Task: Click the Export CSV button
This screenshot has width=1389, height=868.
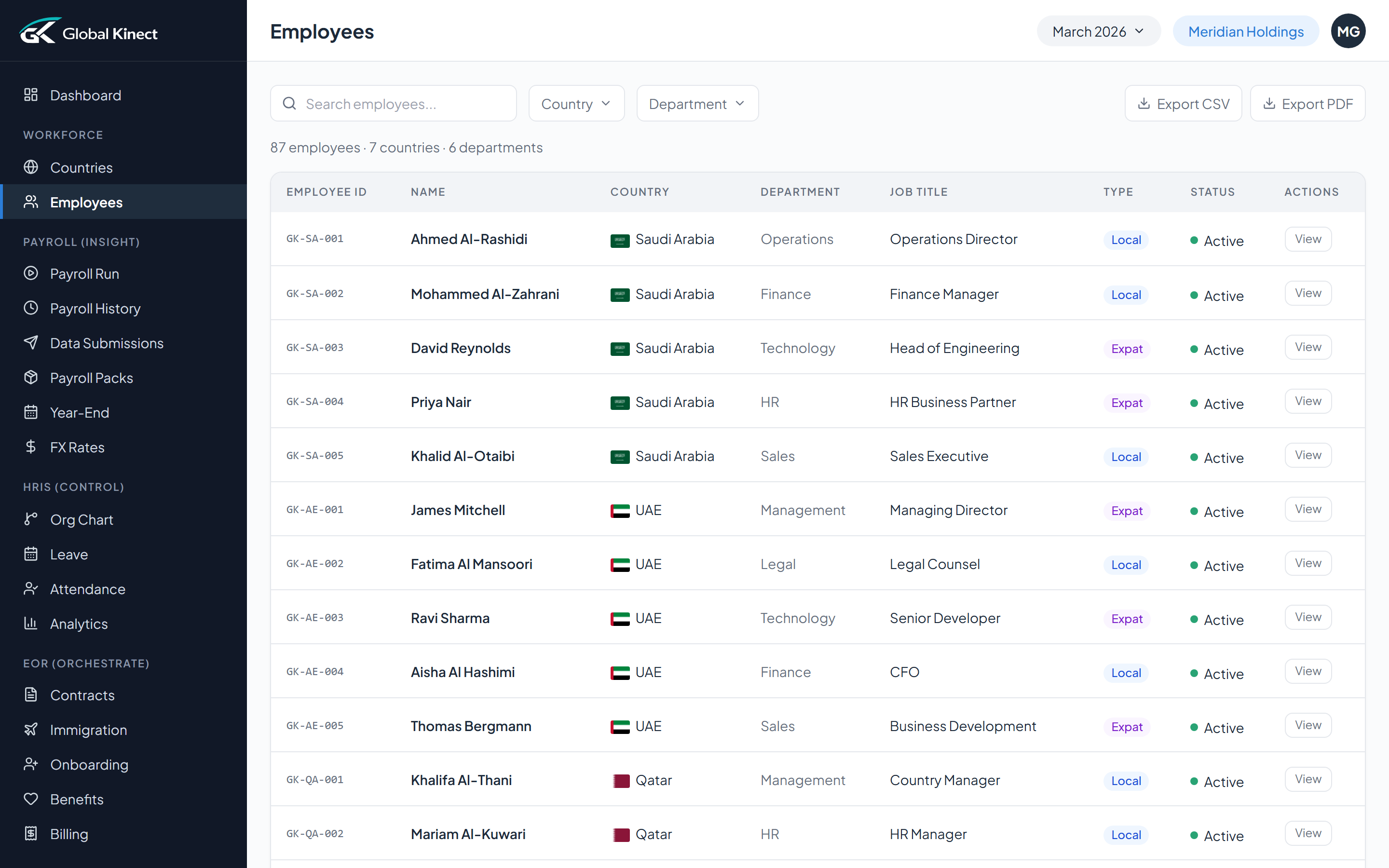Action: pos(1183,103)
